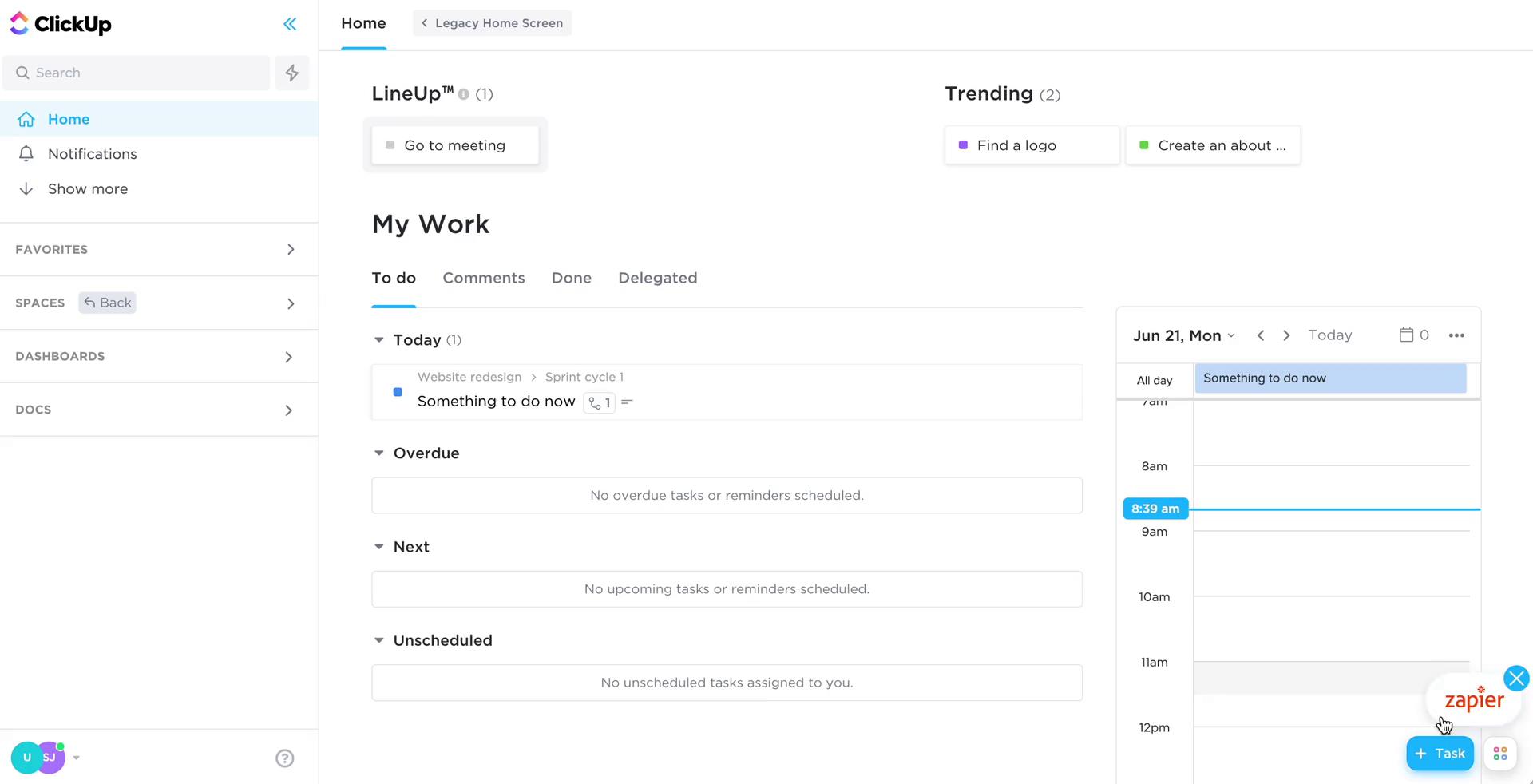Open the Something to do now task
This screenshot has height=784, width=1533.
496,402
